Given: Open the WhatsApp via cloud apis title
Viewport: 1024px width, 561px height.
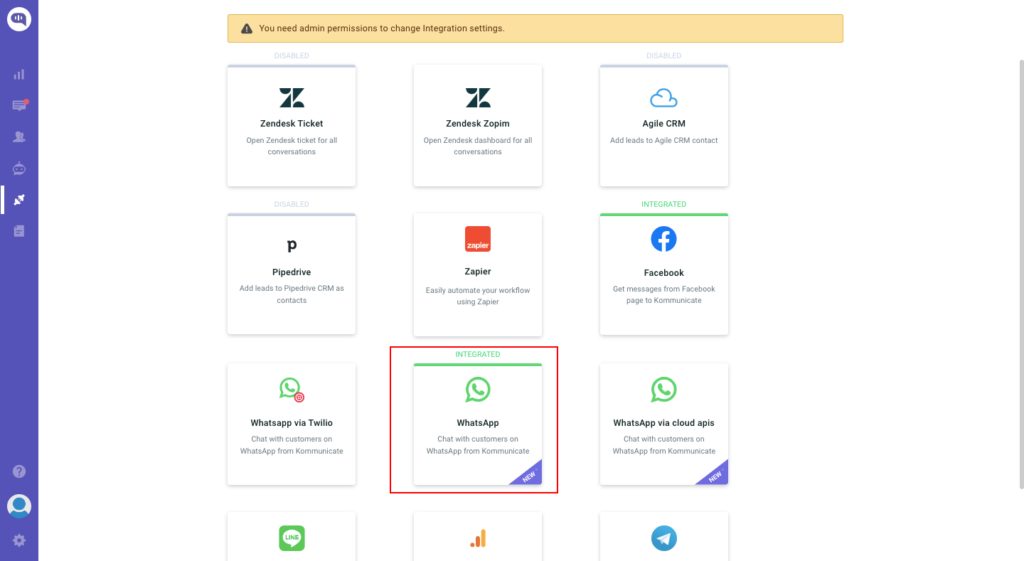Looking at the screenshot, I should (664, 423).
